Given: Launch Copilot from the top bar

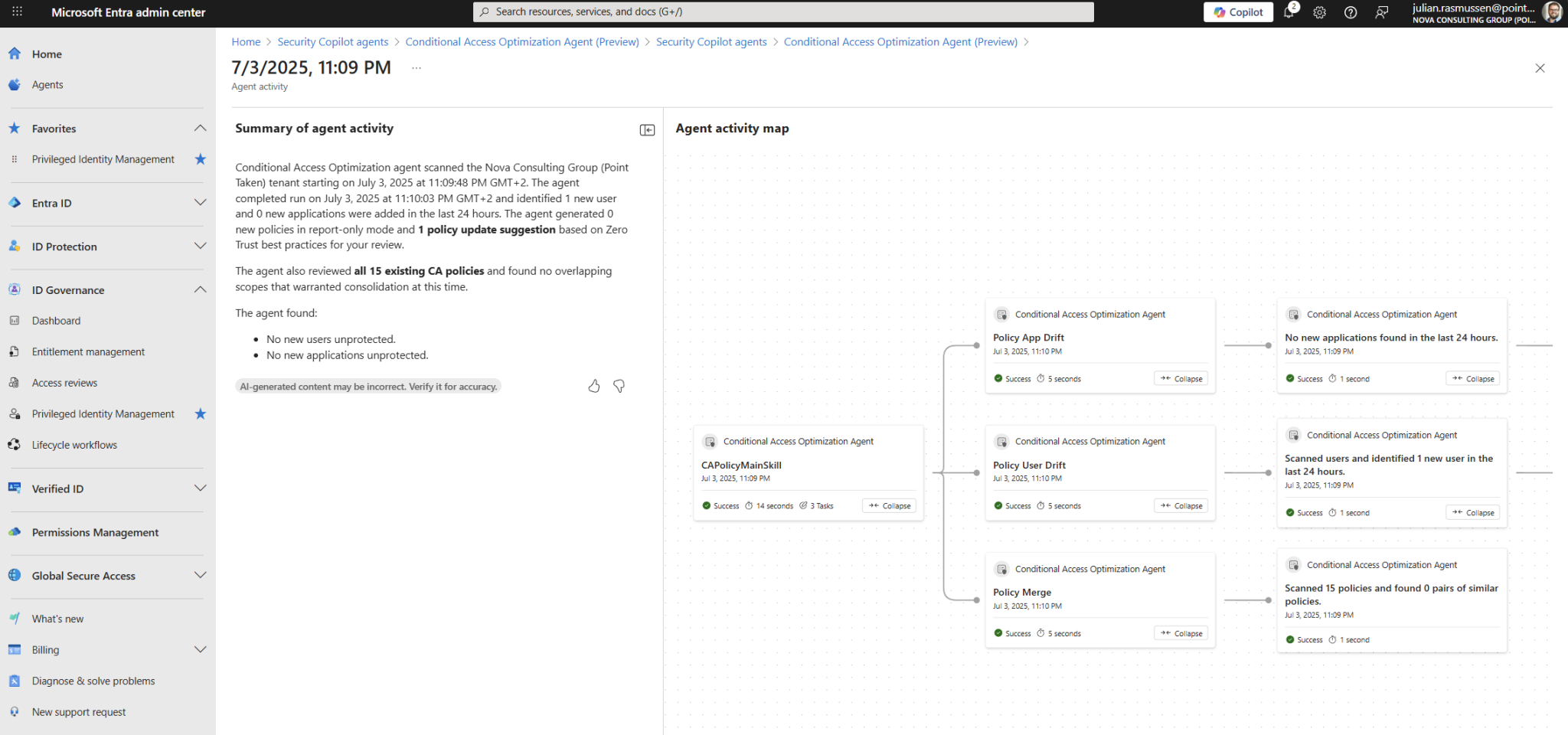Looking at the screenshot, I should coord(1237,11).
